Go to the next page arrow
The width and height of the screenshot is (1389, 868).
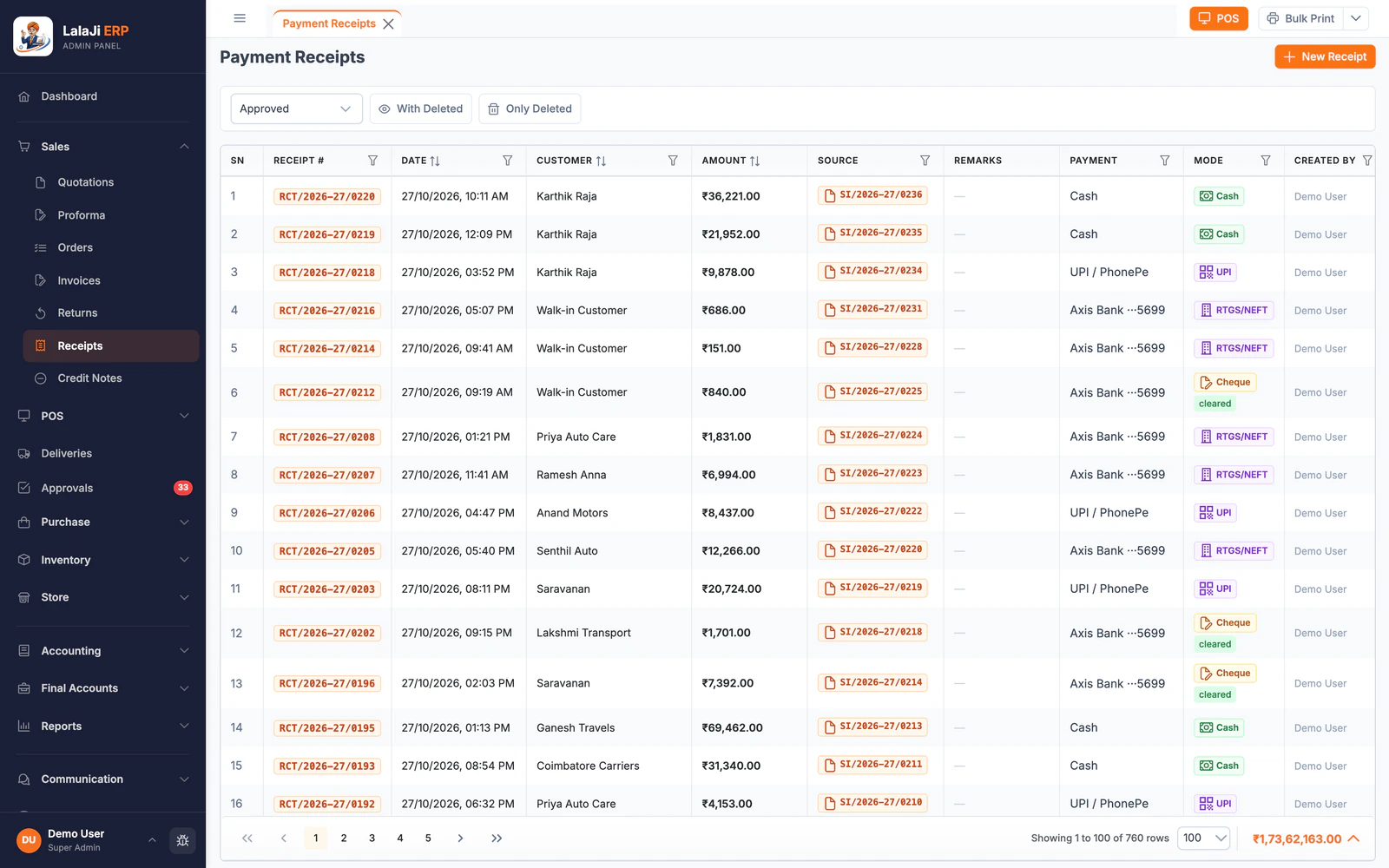pos(460,838)
